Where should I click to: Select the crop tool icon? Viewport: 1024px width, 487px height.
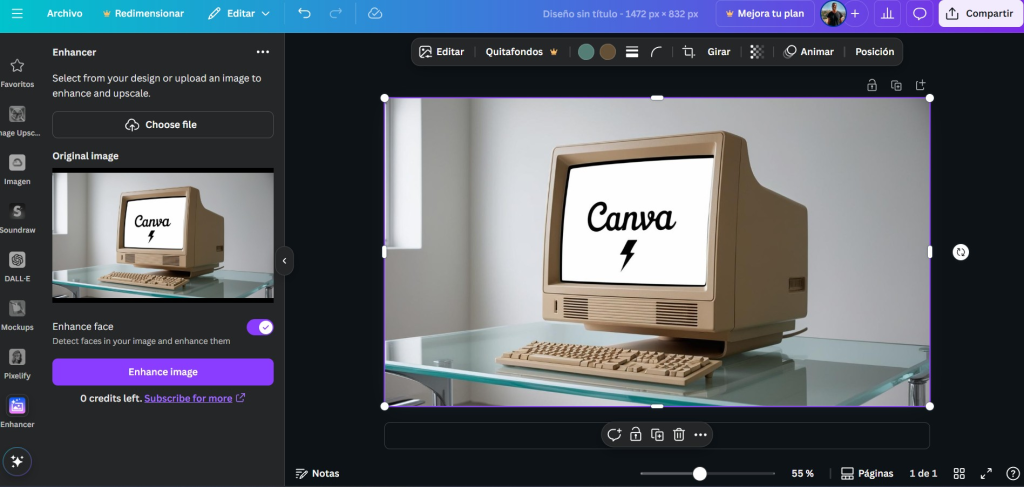(688, 52)
